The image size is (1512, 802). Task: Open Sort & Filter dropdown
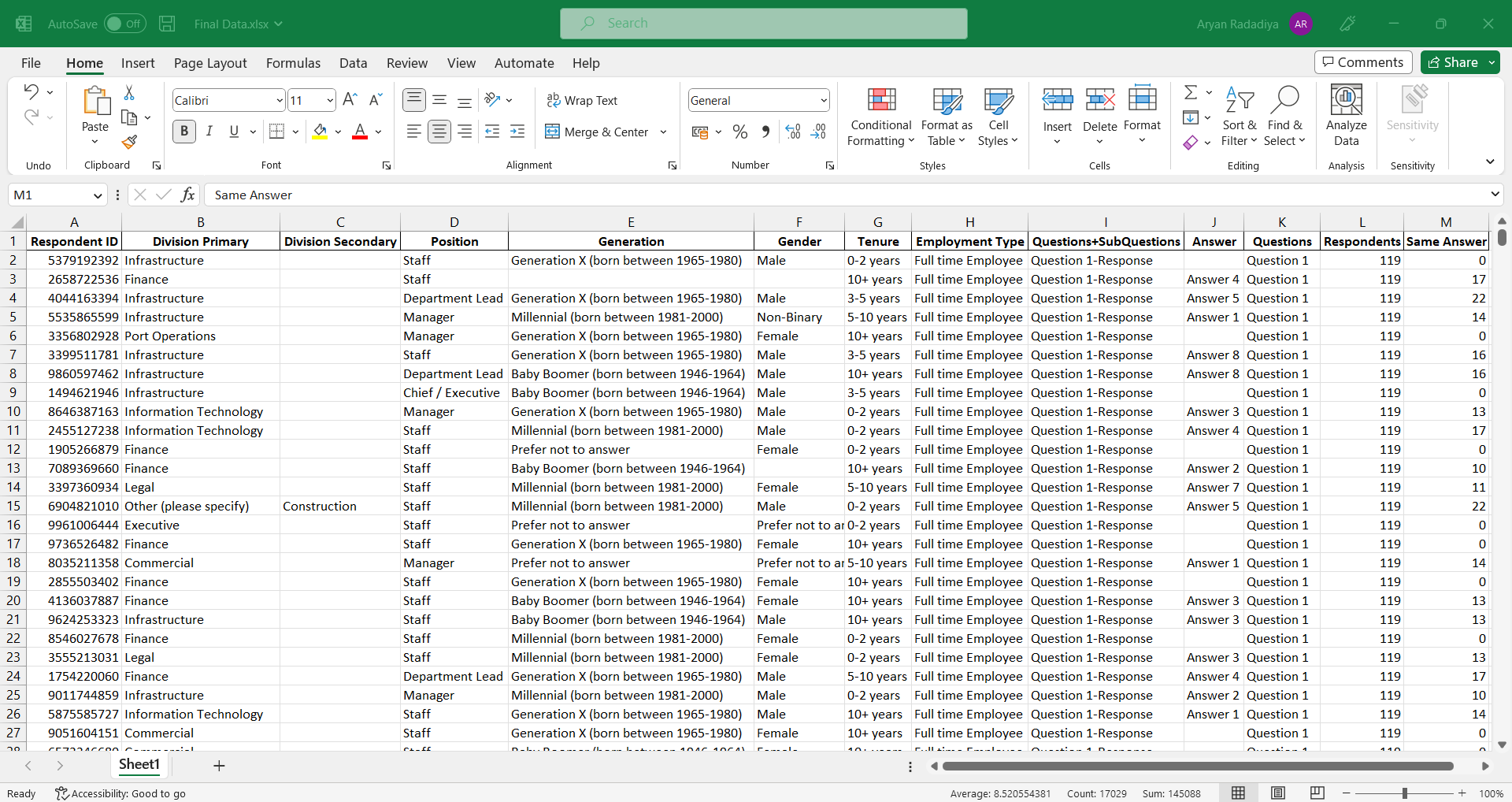[x=1240, y=116]
